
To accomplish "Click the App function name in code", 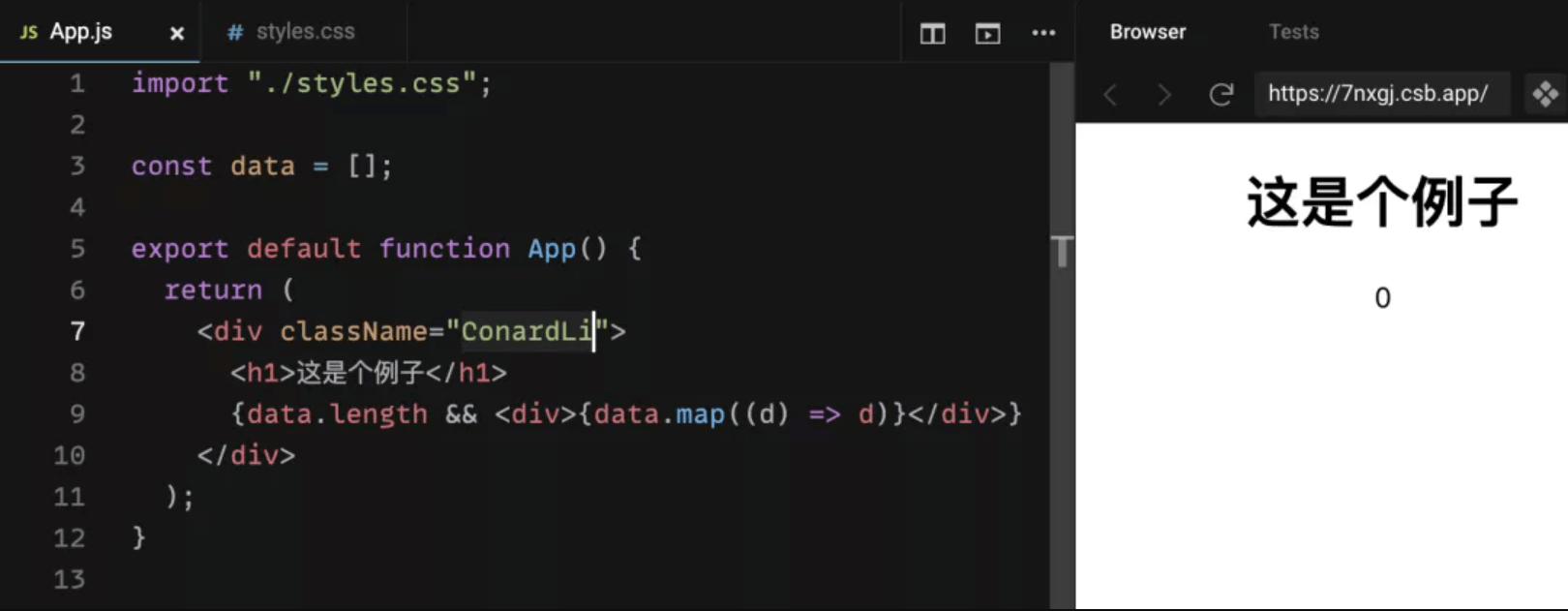I will point(552,249).
